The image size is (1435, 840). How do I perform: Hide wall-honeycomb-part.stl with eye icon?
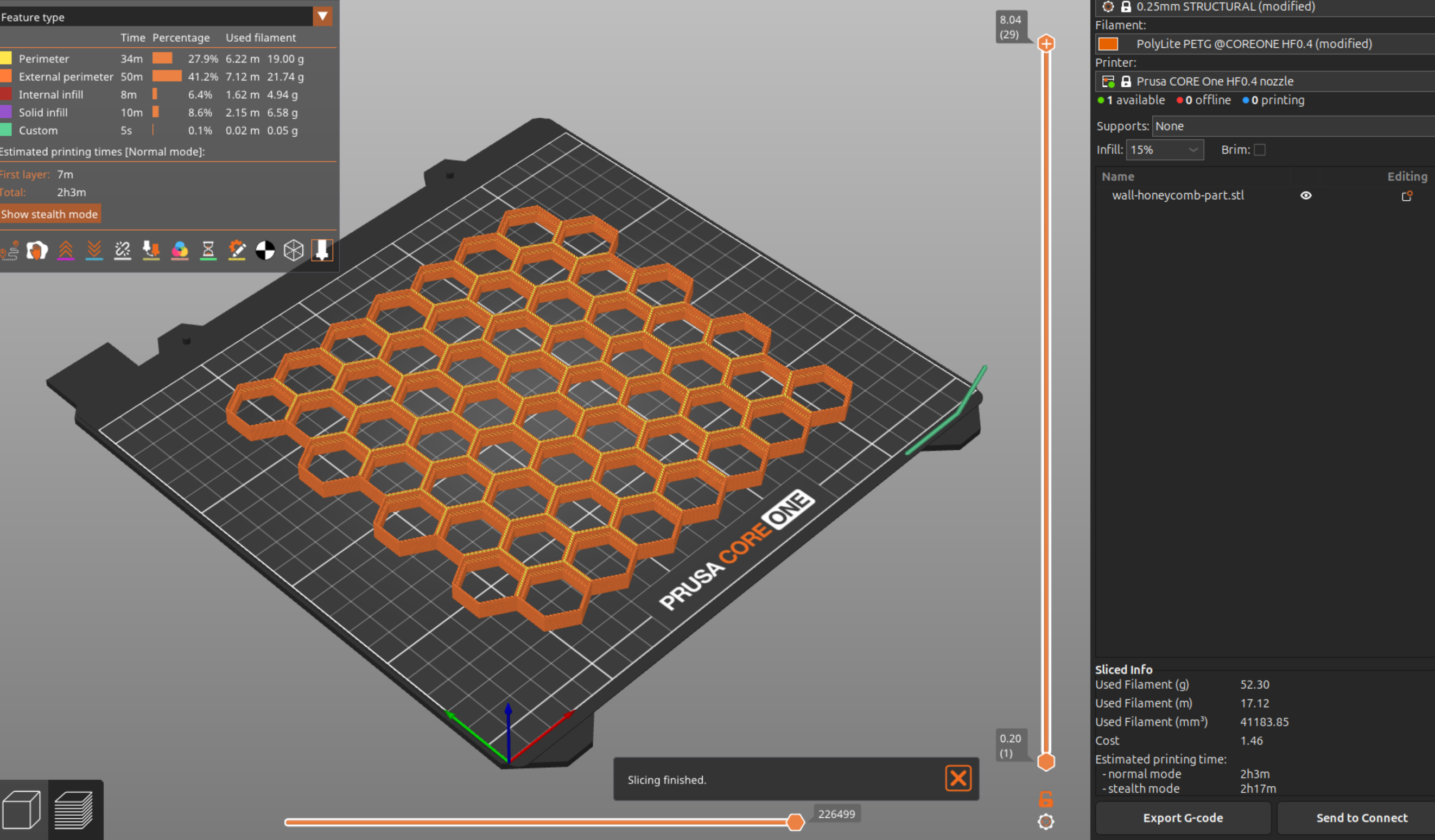pyautogui.click(x=1306, y=195)
